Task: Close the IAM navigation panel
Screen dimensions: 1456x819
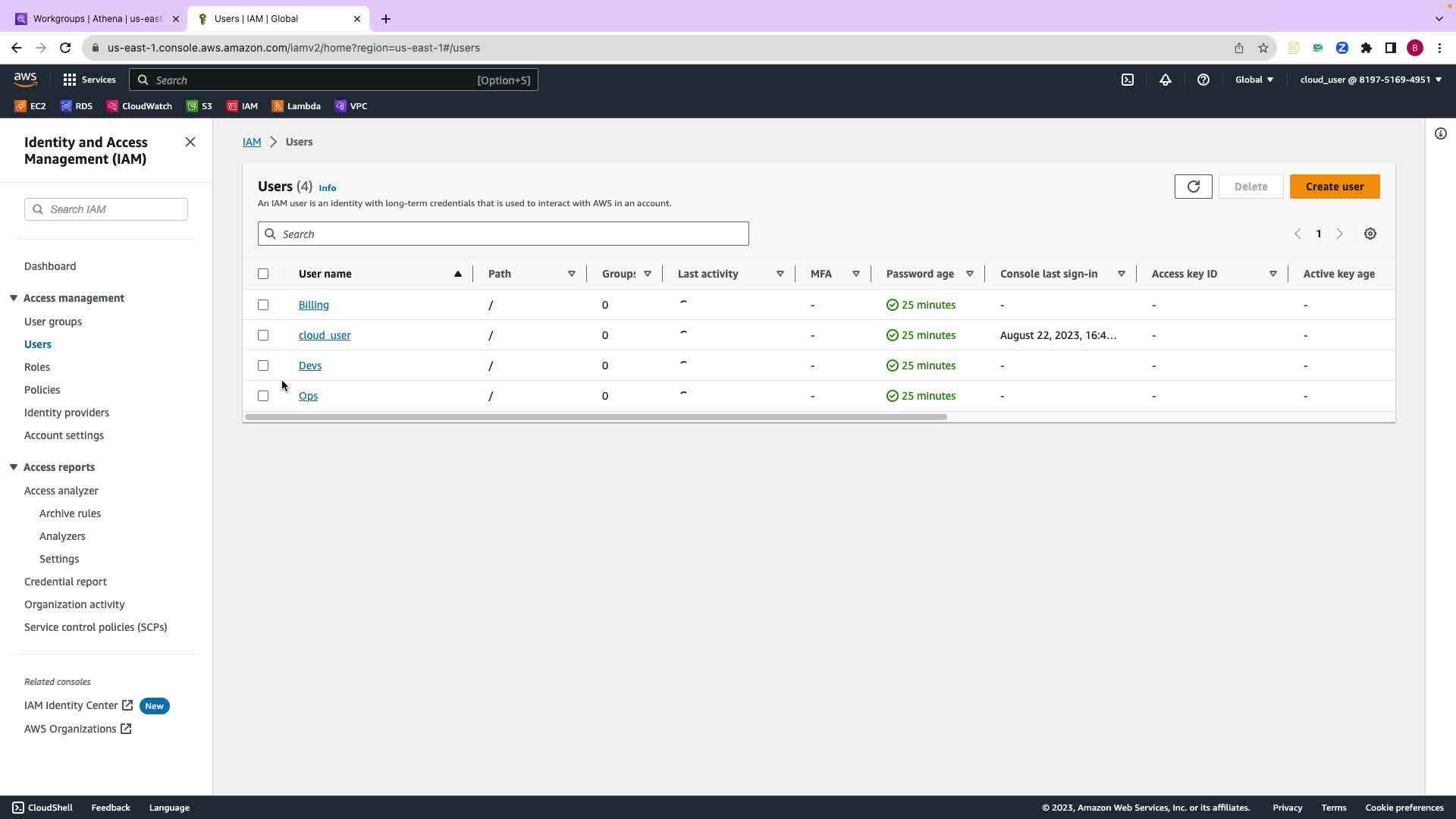Action: pos(190,143)
